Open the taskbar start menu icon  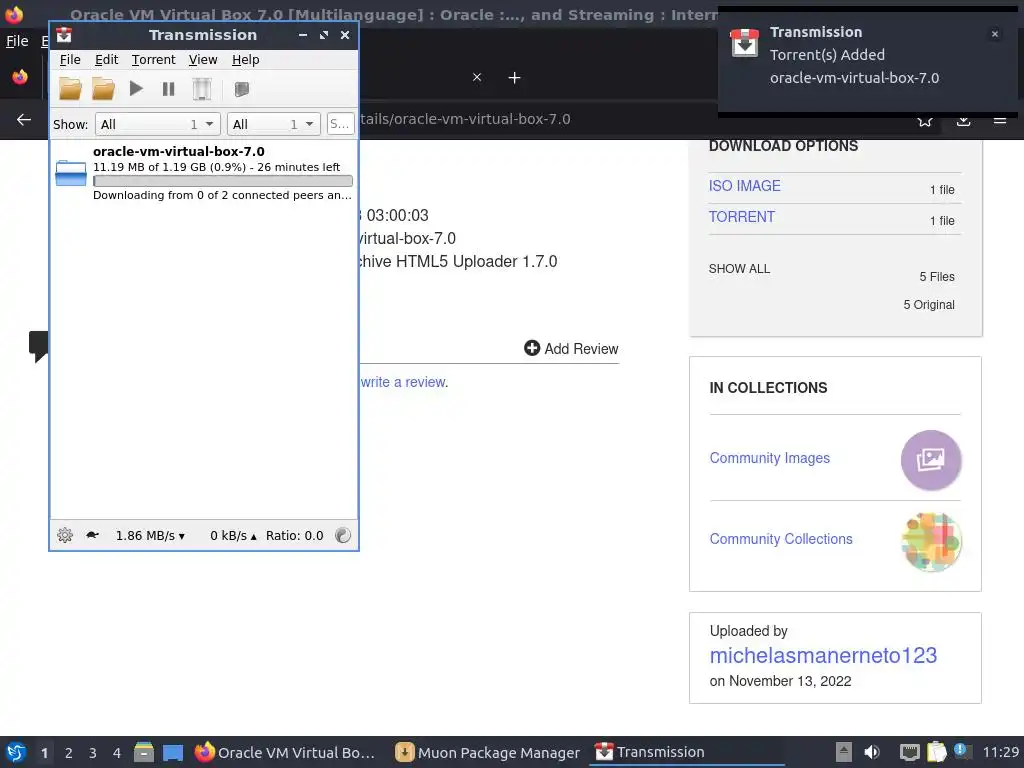coord(16,752)
